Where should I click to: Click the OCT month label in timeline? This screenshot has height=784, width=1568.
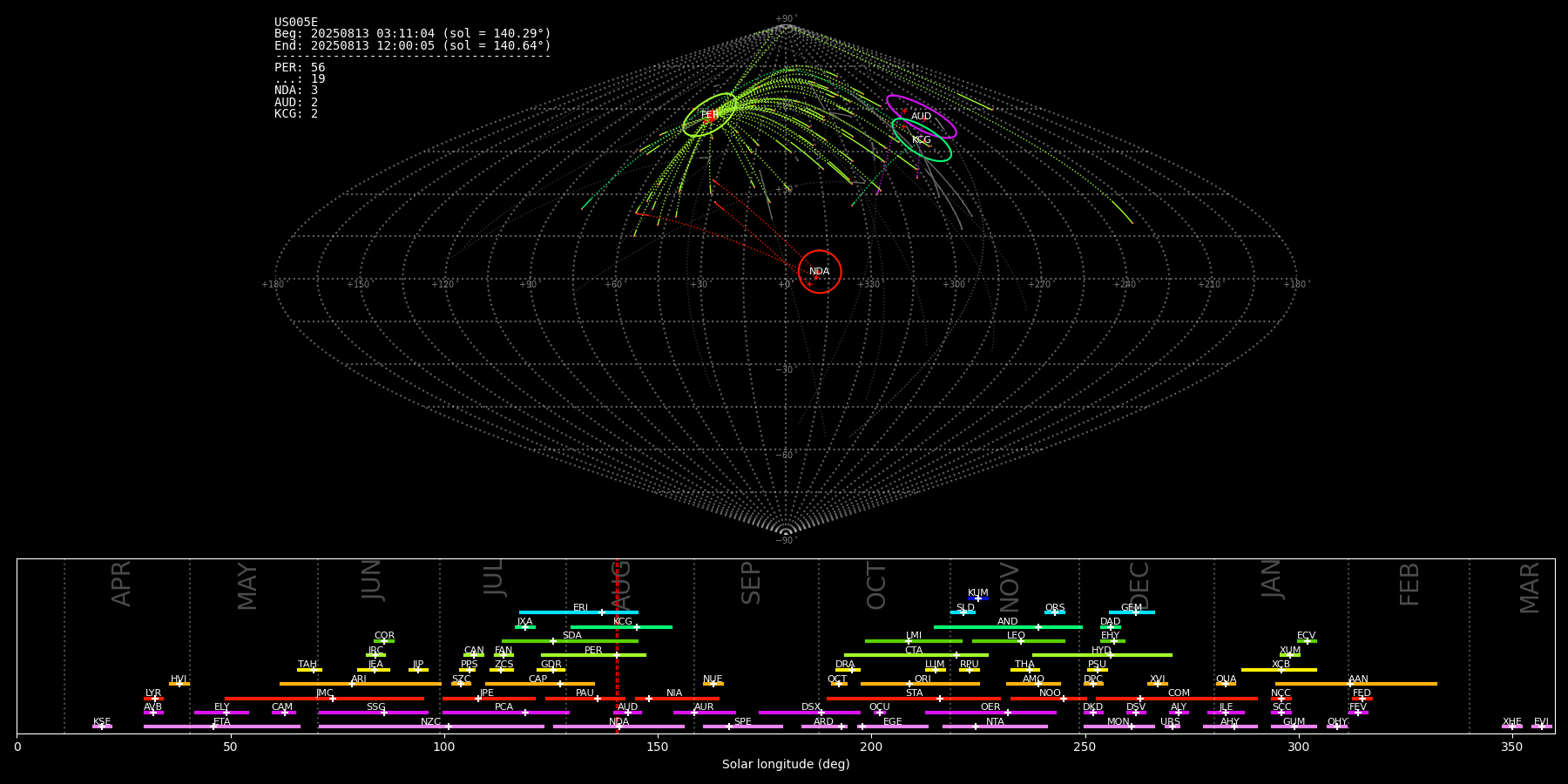coord(876,585)
